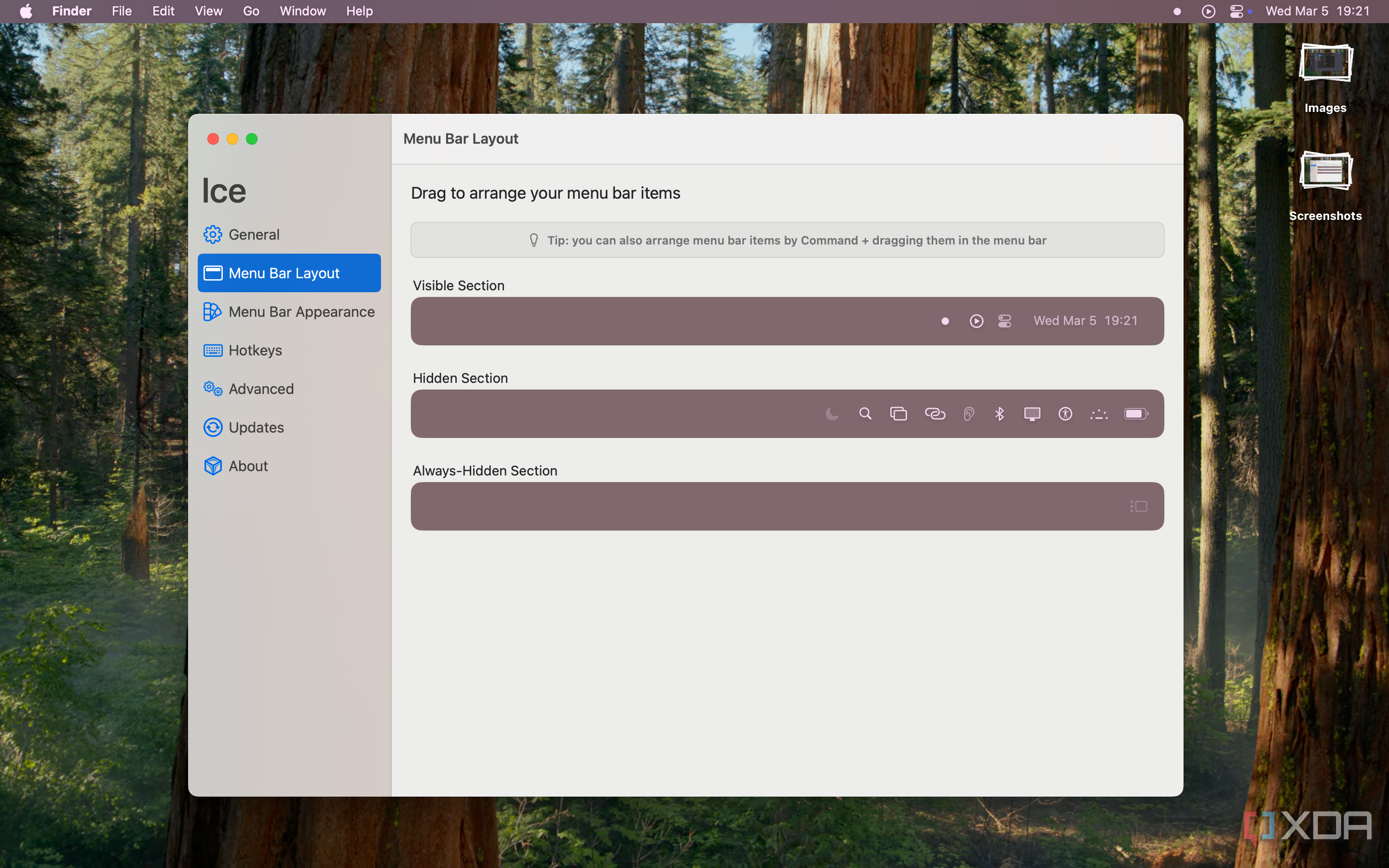Open Menu Bar Appearance settings

coord(289,312)
